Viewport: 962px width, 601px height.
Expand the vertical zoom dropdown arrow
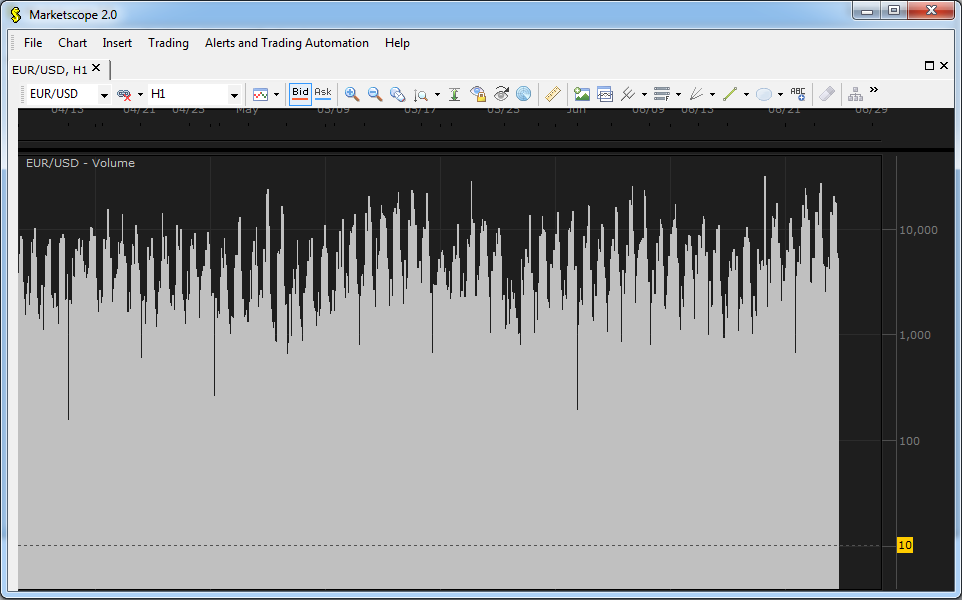coord(437,94)
